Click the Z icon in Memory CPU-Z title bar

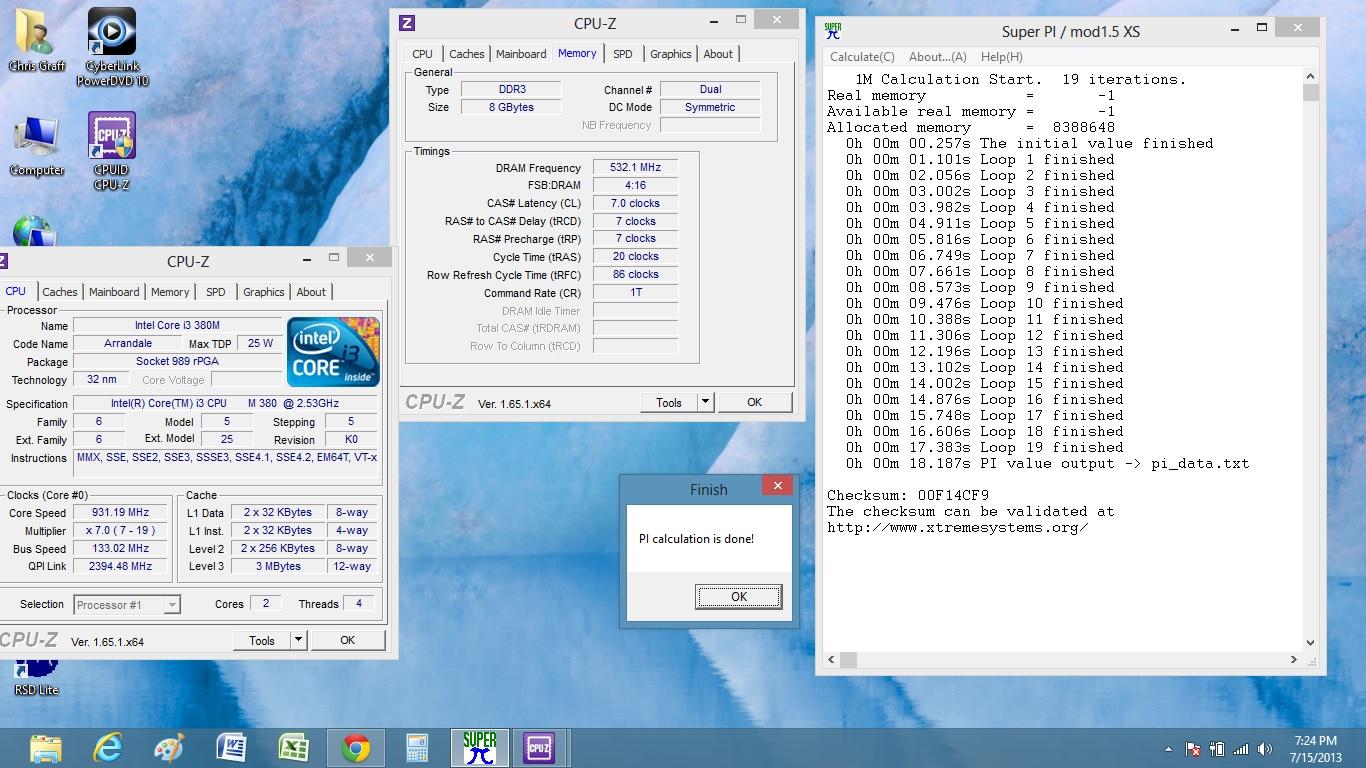point(407,23)
